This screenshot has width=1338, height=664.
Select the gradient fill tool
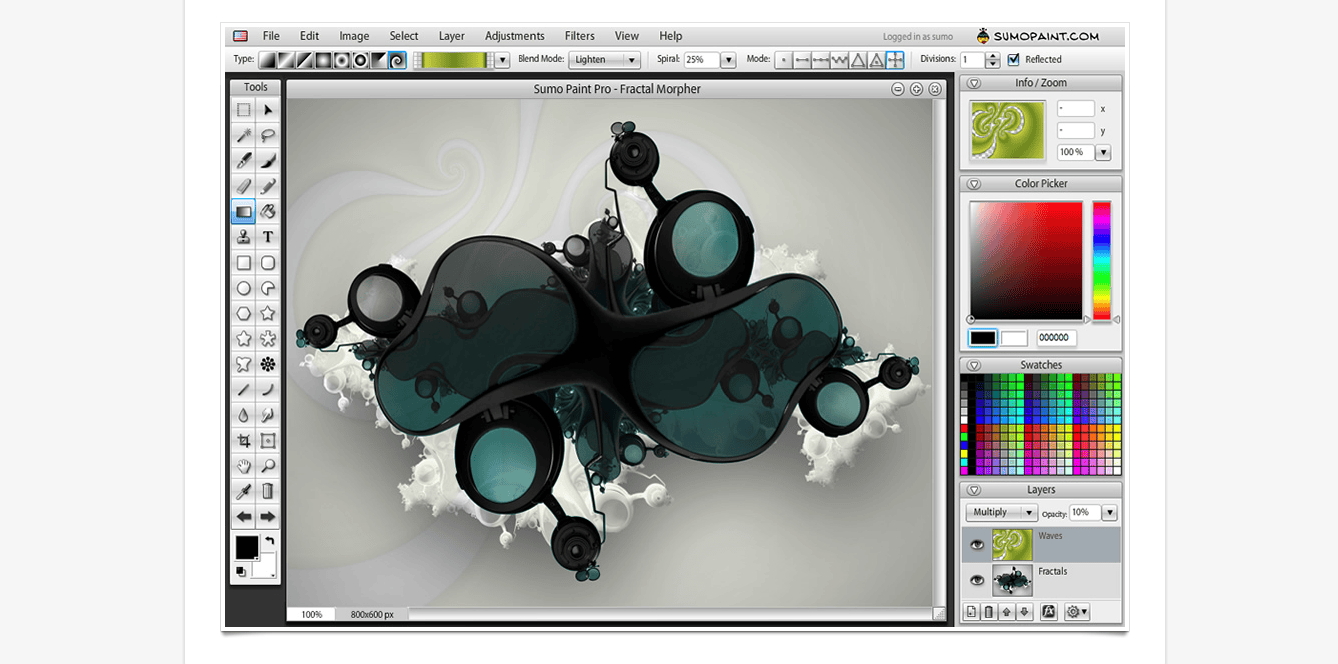(x=244, y=211)
